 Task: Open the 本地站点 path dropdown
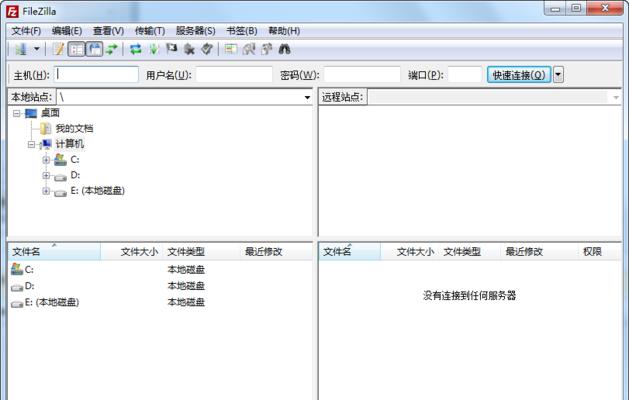point(307,97)
